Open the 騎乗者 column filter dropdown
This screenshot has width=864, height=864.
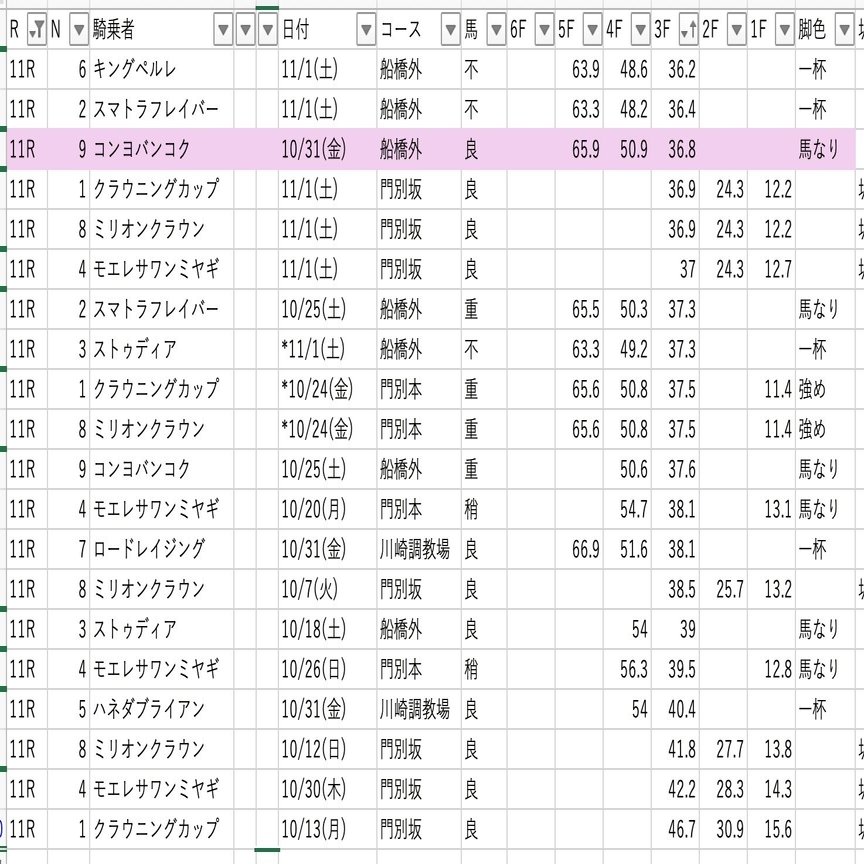[223, 30]
